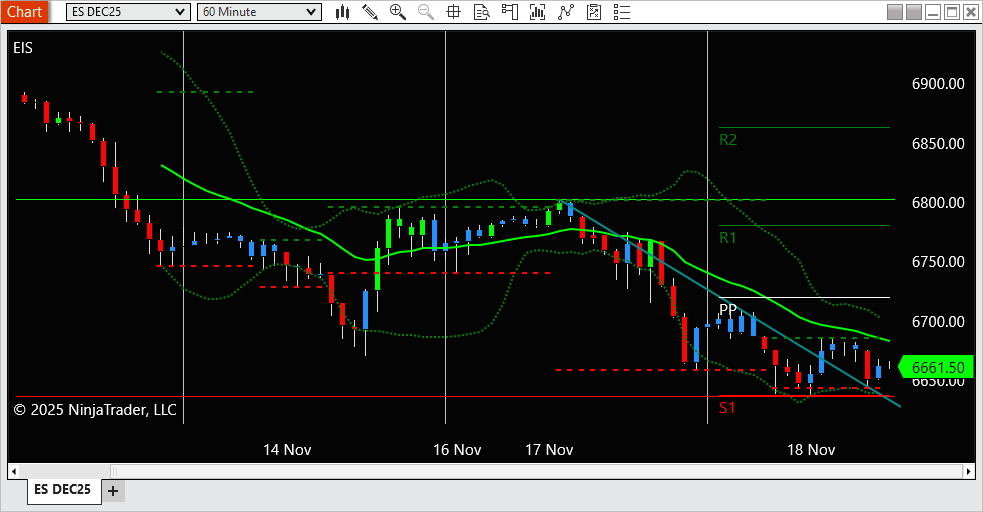The height and width of the screenshot is (512, 983).
Task: Click the 17 Nov date label
Action: tap(549, 450)
